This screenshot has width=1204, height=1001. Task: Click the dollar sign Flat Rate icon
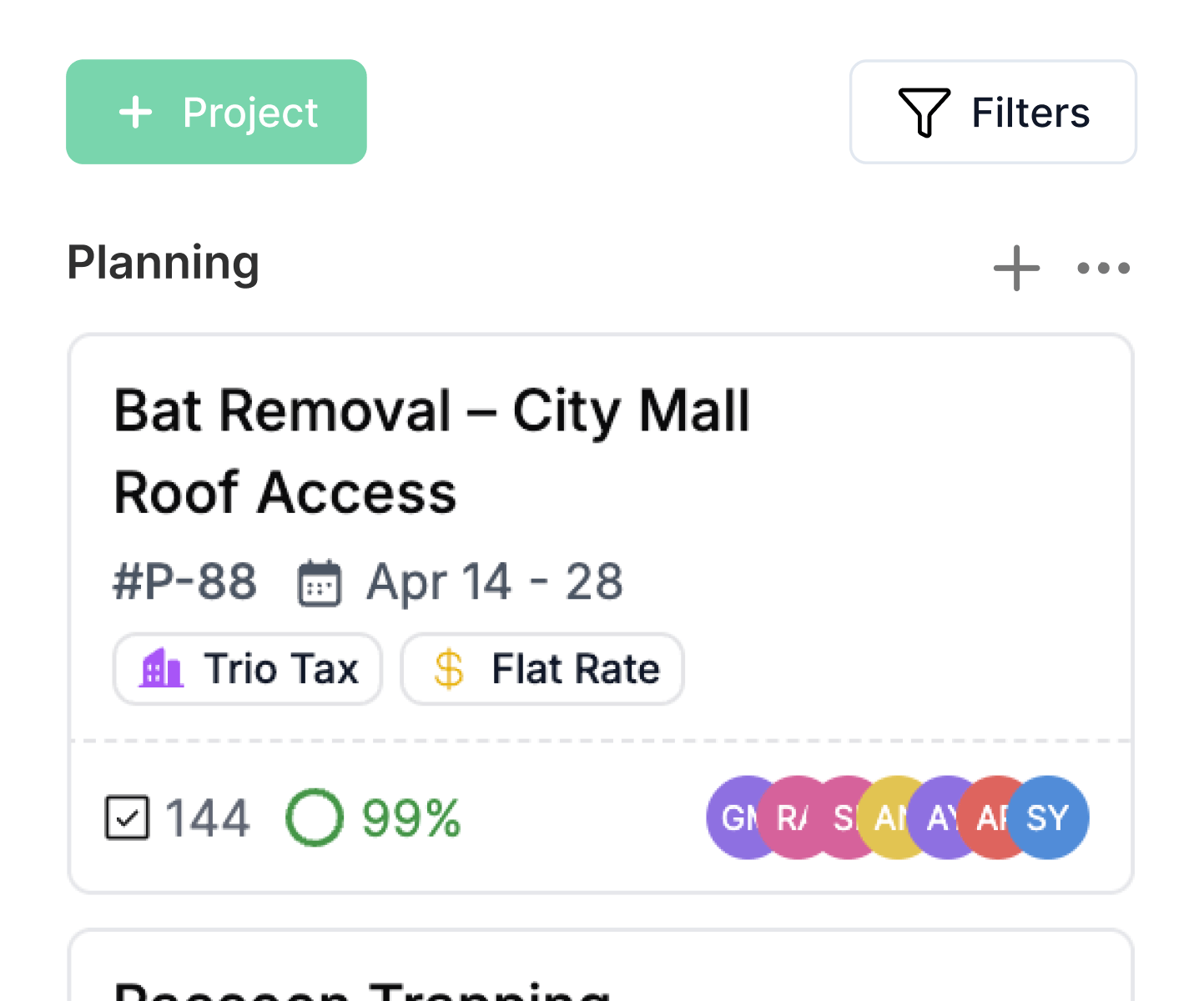click(449, 669)
